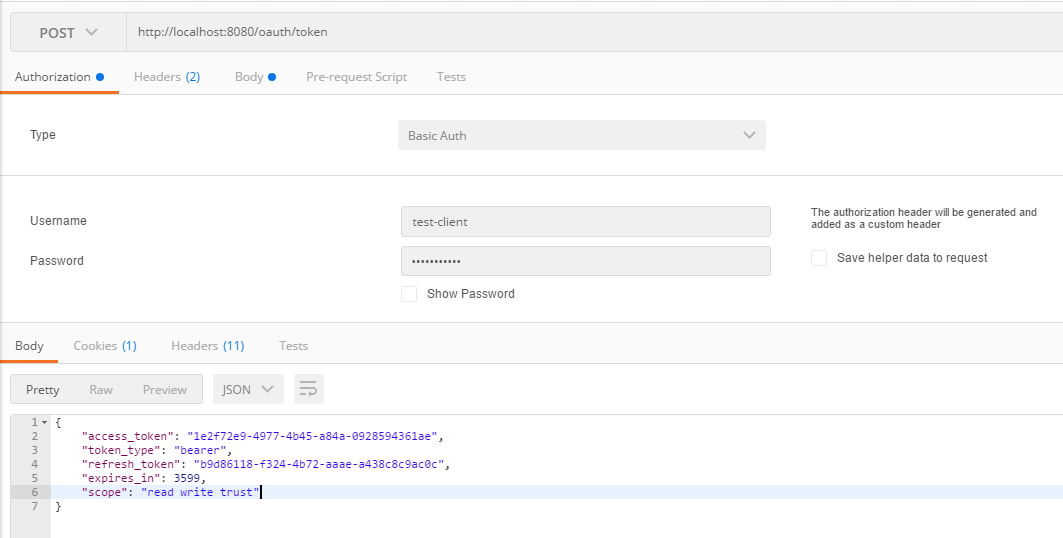This screenshot has width=1063, height=538.
Task: Select the Pretty view button
Action: [43, 390]
